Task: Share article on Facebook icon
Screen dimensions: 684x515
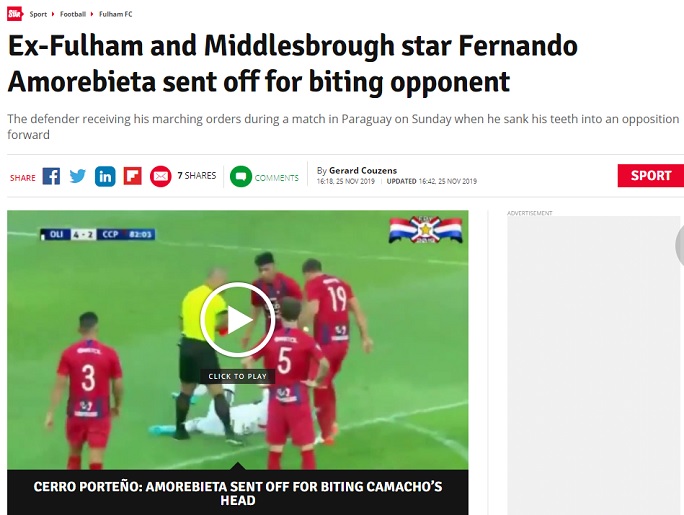Action: (51, 177)
